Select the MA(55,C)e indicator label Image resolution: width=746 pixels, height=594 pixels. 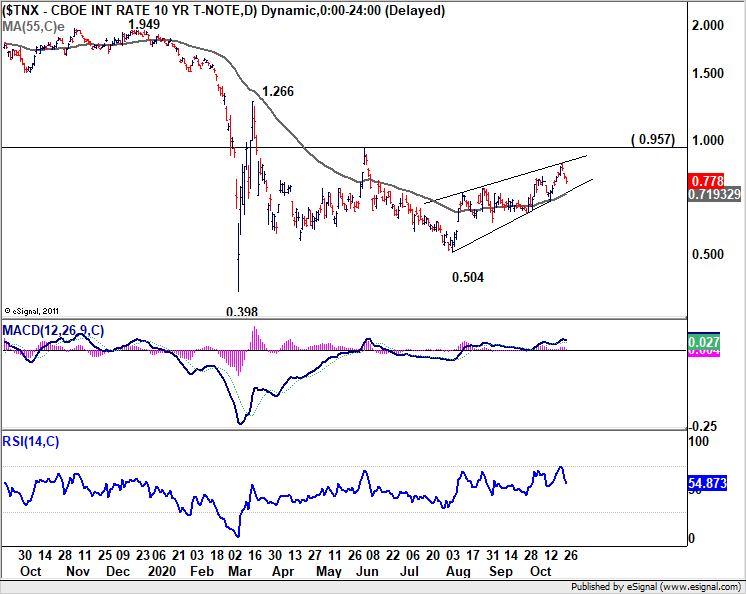coord(33,26)
